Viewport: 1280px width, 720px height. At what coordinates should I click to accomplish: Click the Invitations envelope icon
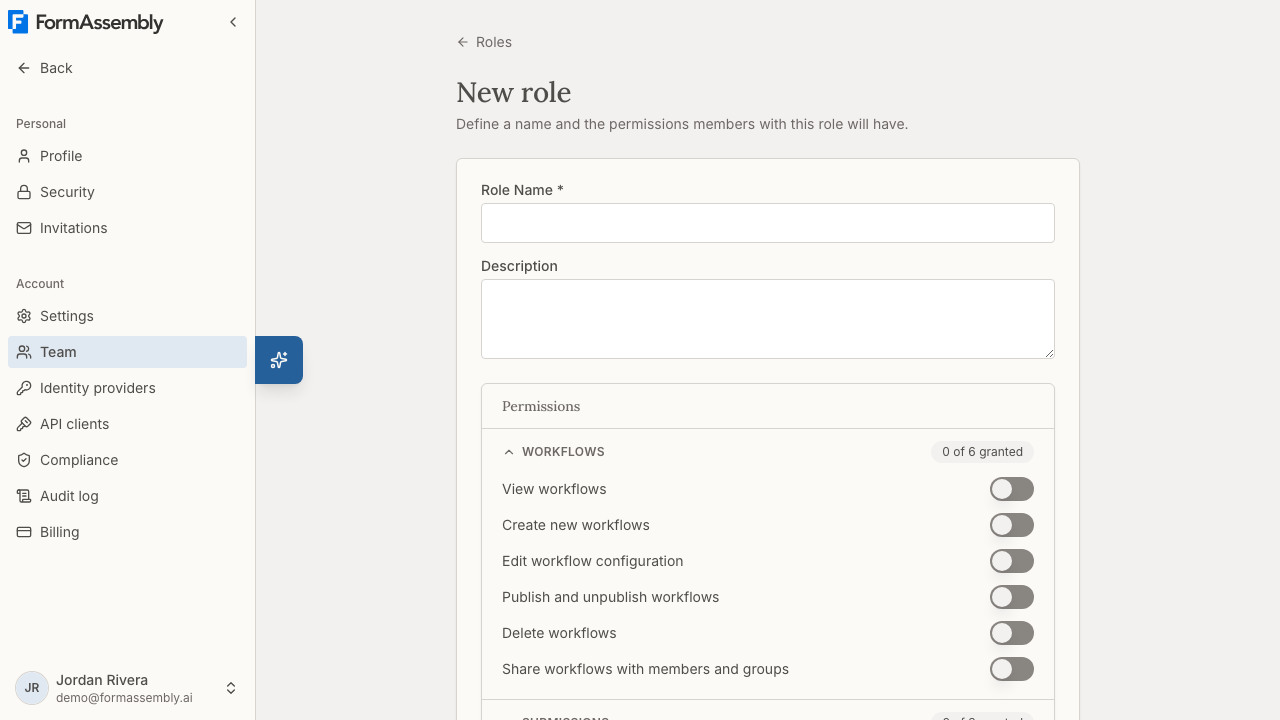24,228
